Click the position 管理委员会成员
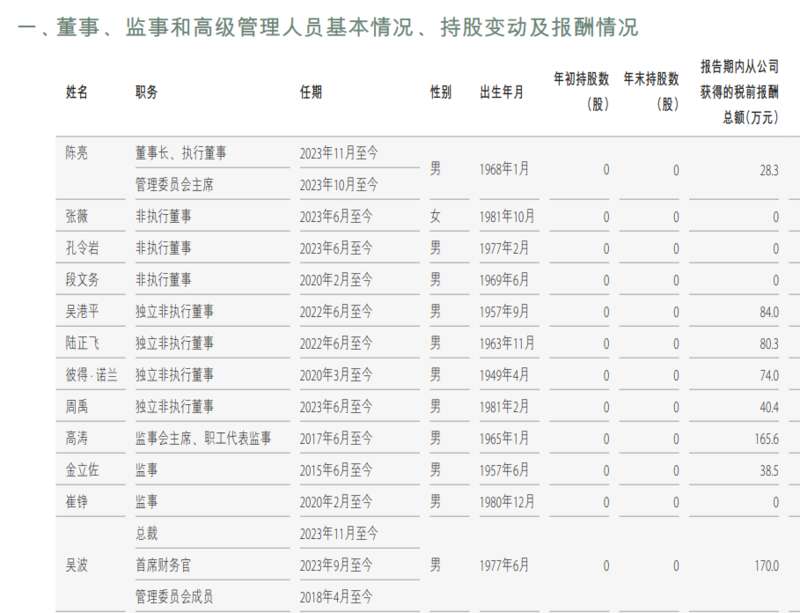Viewport: 800px width, 613px height. (x=174, y=596)
